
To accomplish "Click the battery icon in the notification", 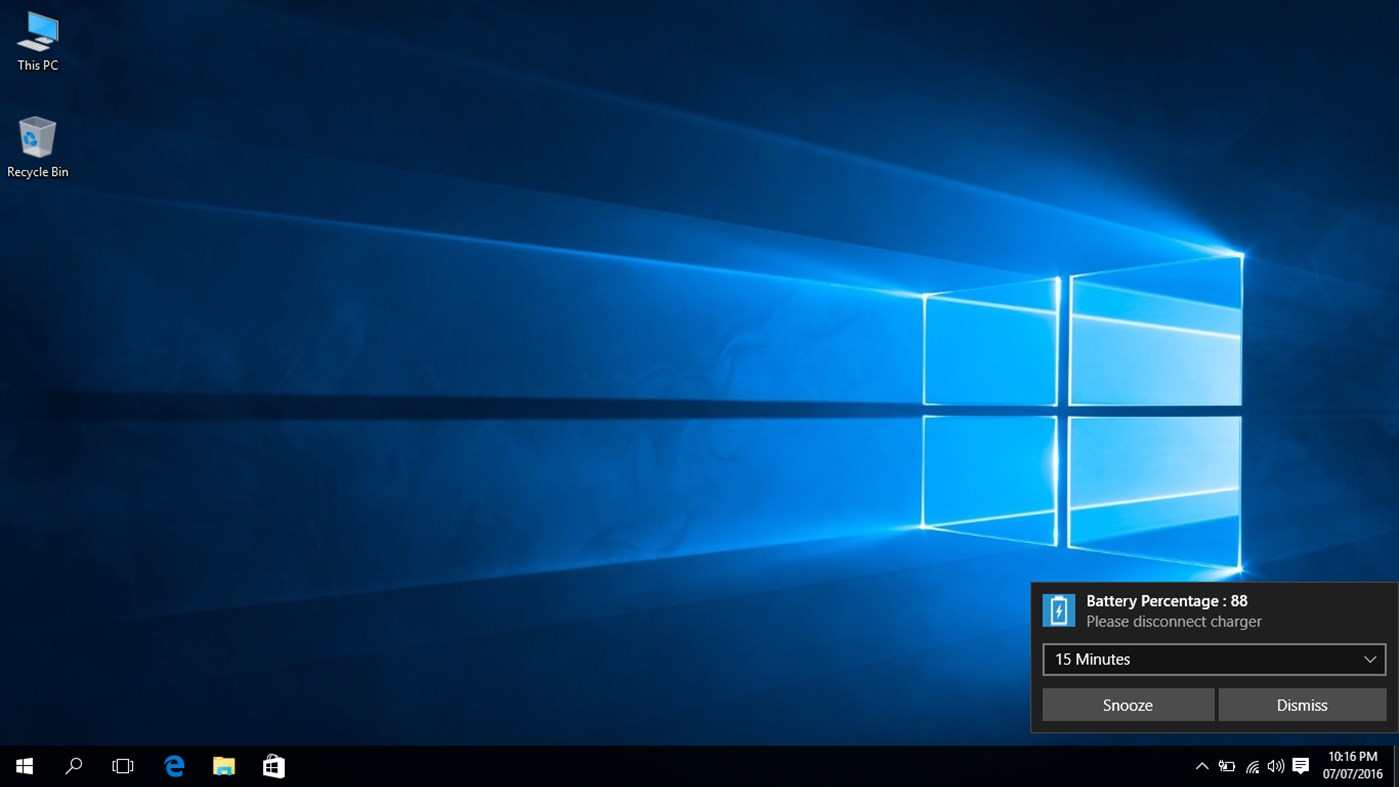I will click(x=1058, y=610).
